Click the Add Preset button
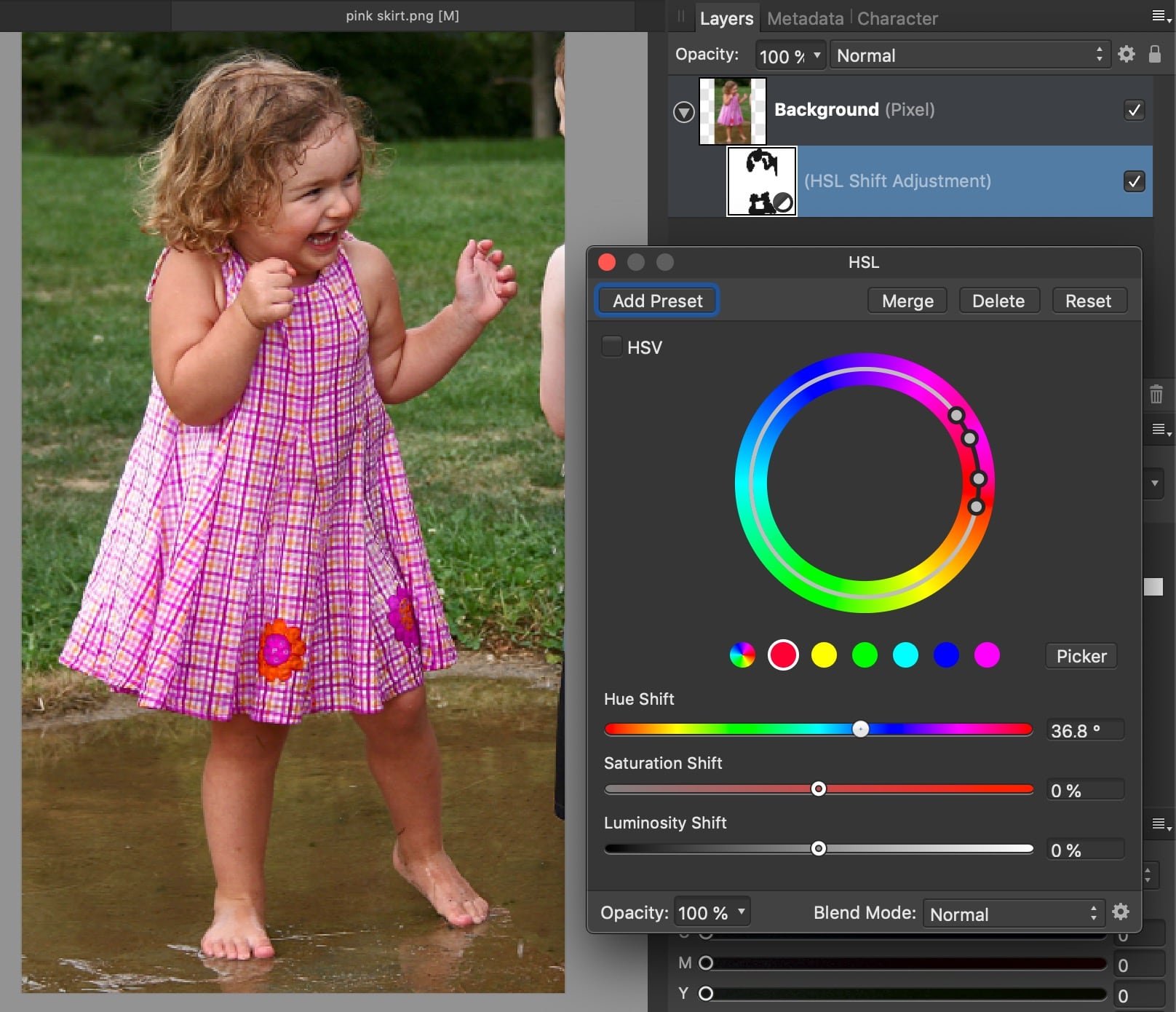 [x=657, y=301]
